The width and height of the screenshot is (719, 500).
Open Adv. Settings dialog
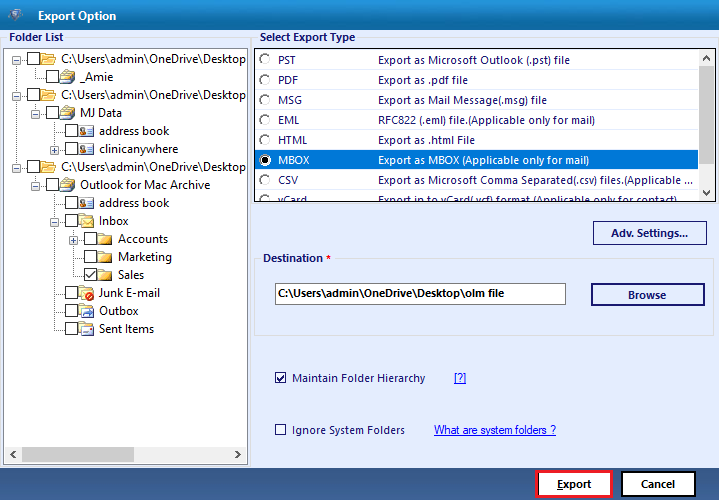coord(649,233)
